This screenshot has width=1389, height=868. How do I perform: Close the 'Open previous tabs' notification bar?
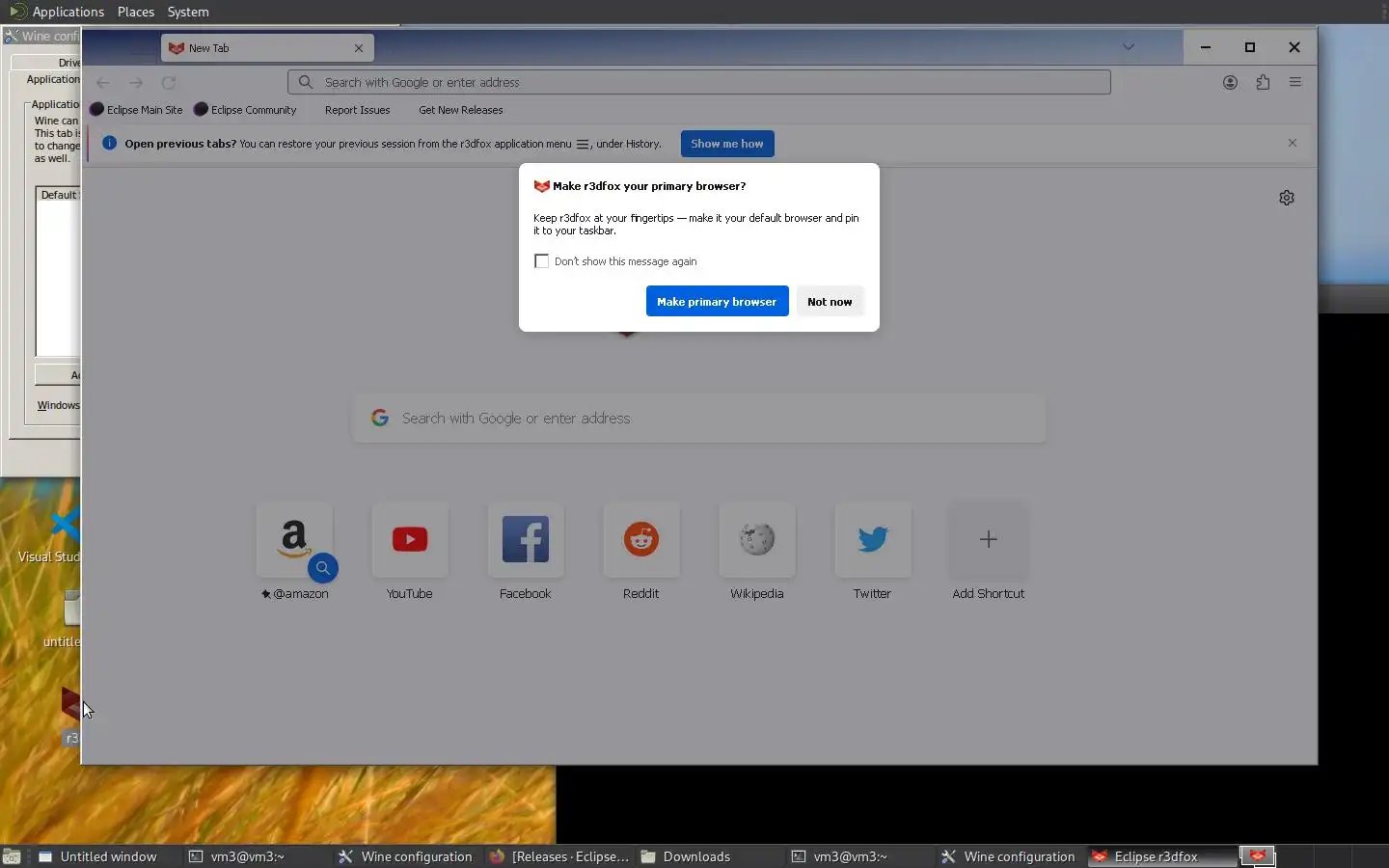pyautogui.click(x=1292, y=143)
